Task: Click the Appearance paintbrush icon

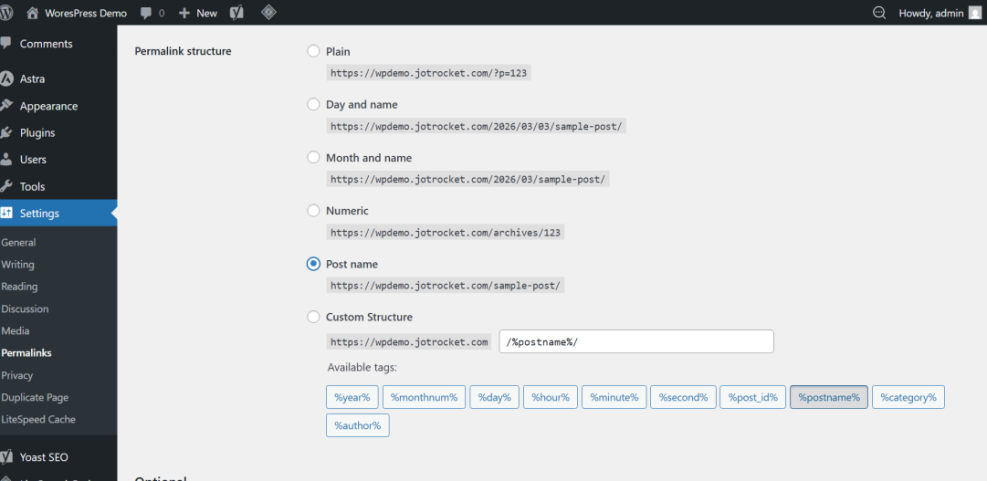Action: [6, 106]
